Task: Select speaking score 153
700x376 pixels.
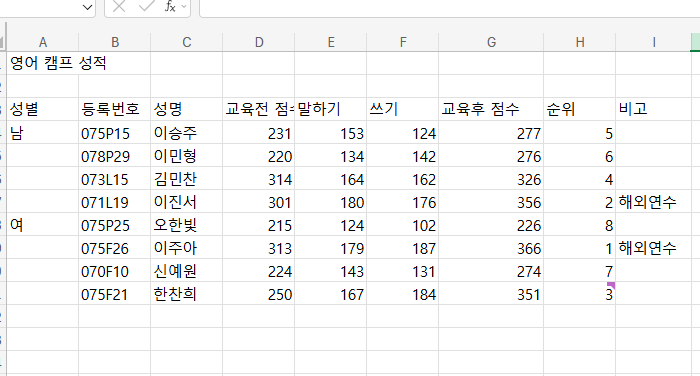Action: (331, 133)
